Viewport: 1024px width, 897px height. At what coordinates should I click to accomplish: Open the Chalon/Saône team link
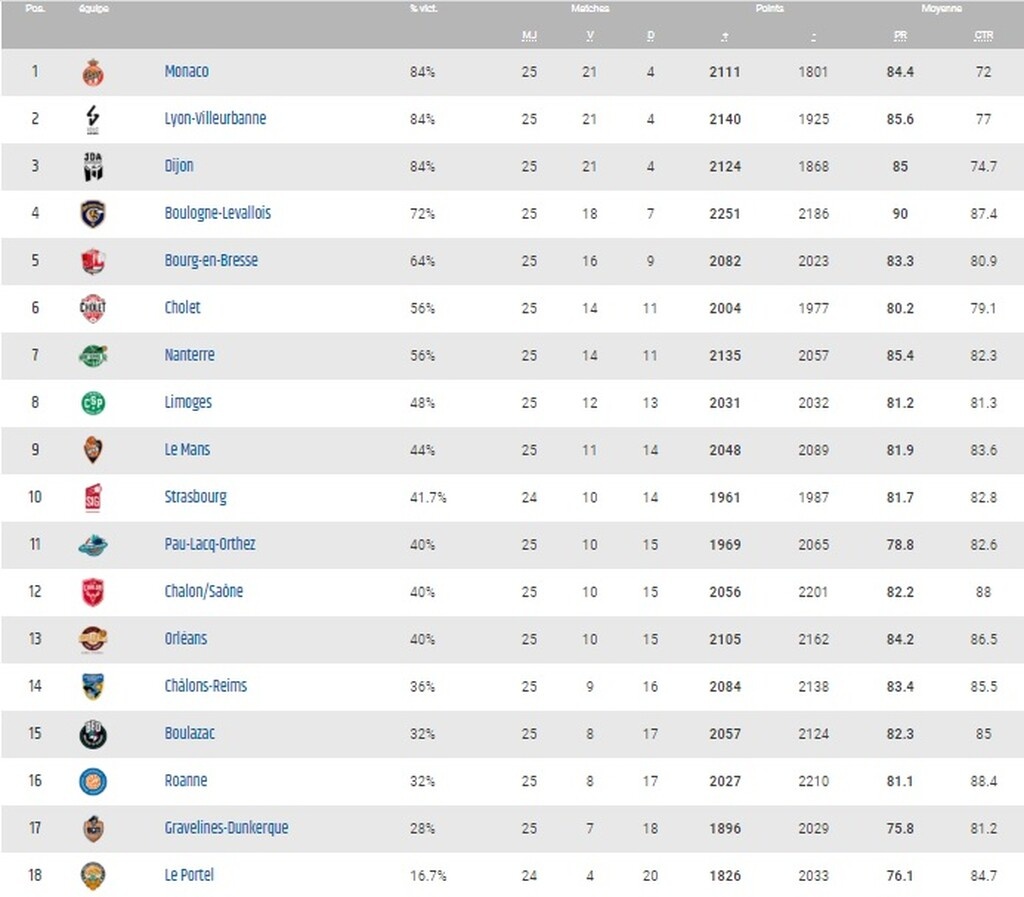pyautogui.click(x=203, y=591)
